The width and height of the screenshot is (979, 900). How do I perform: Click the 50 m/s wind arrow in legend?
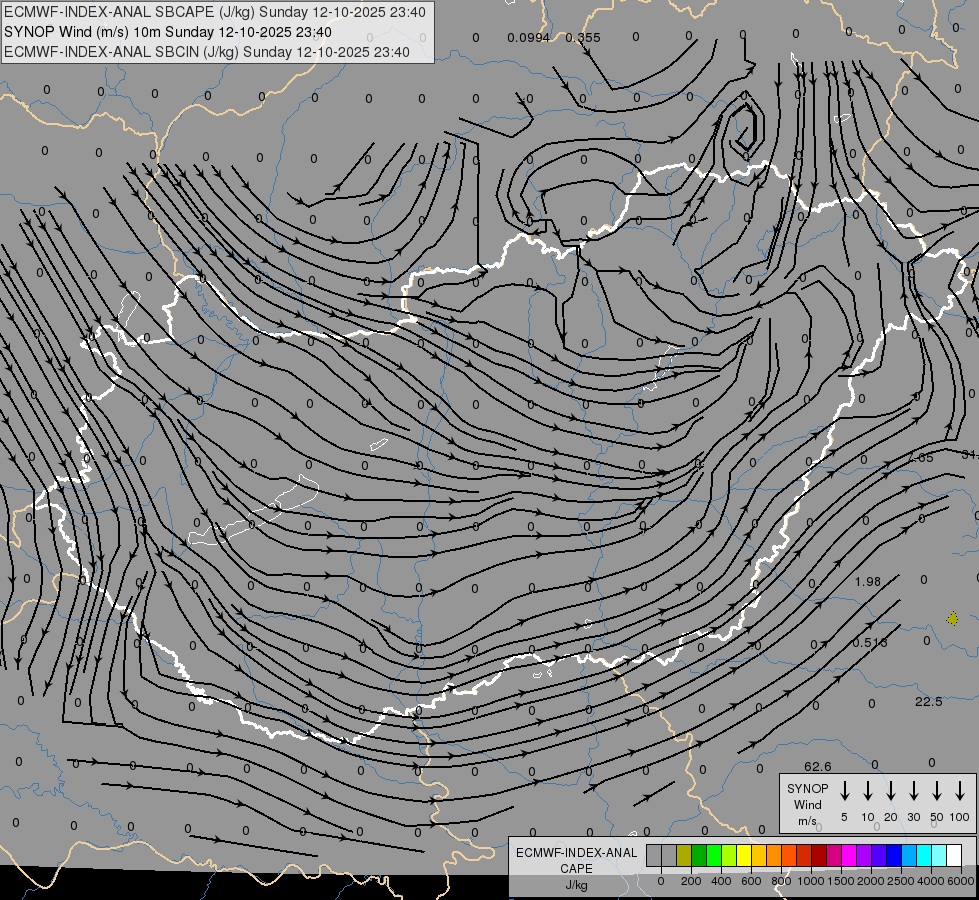[937, 791]
